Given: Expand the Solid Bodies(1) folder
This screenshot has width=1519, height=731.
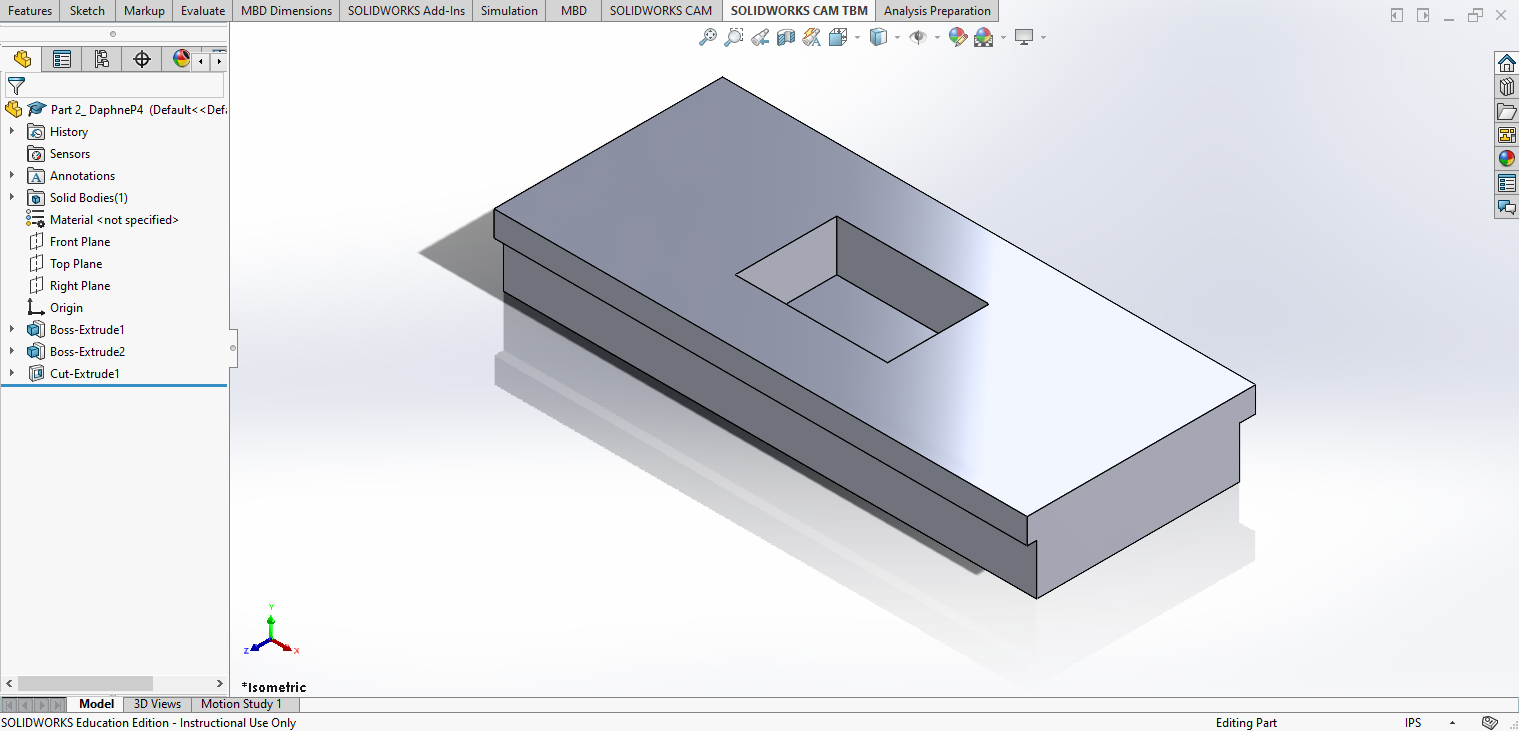Looking at the screenshot, I should (x=12, y=197).
